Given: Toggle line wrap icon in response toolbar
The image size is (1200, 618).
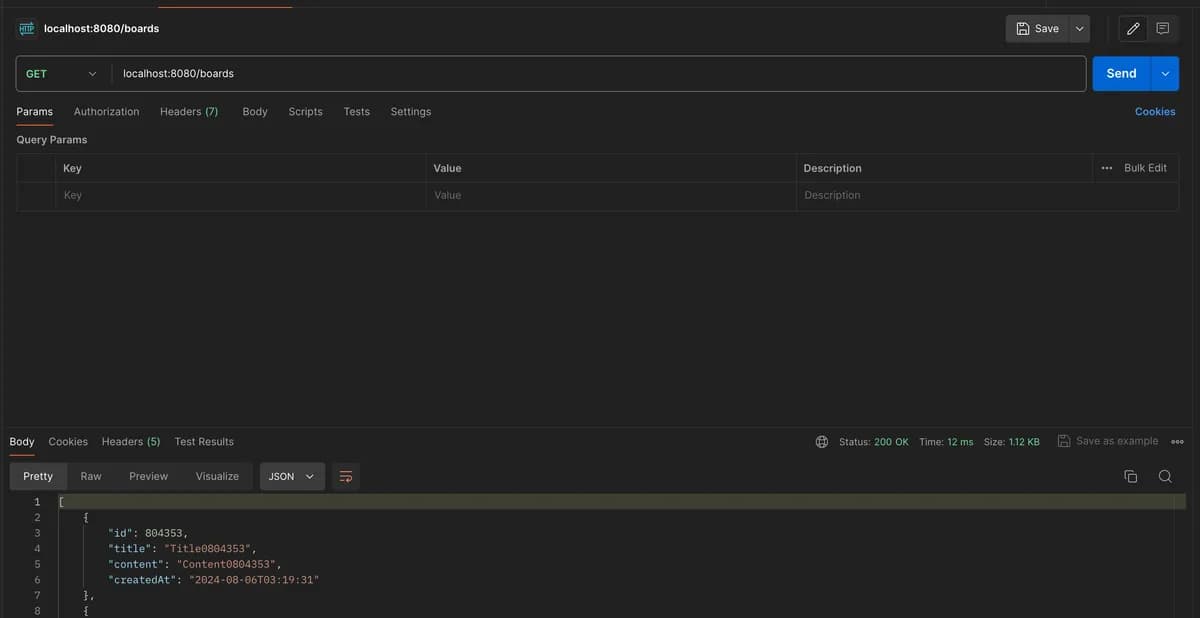Looking at the screenshot, I should pyautogui.click(x=345, y=476).
